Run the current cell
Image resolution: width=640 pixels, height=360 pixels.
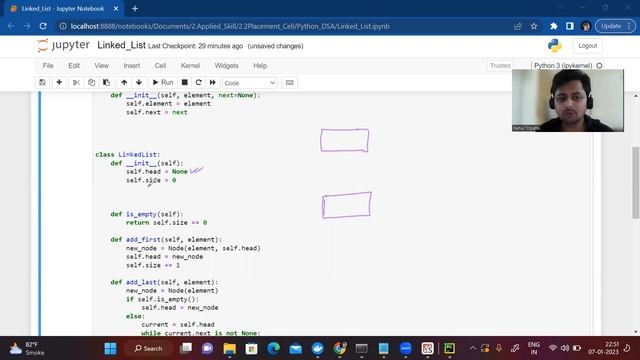163,82
